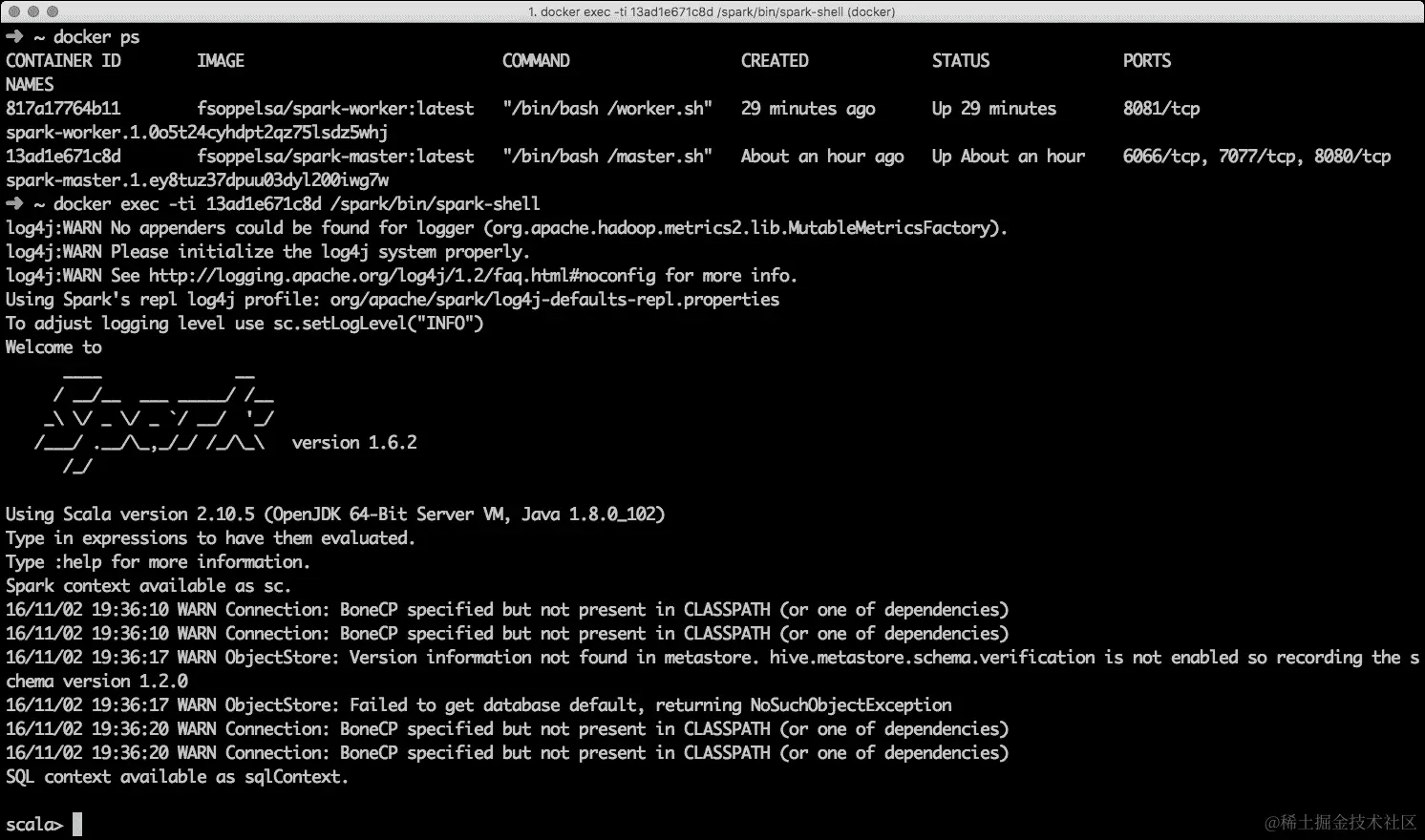Click the scala> prompt cursor
The height and width of the screenshot is (840, 1425).
(x=77, y=824)
